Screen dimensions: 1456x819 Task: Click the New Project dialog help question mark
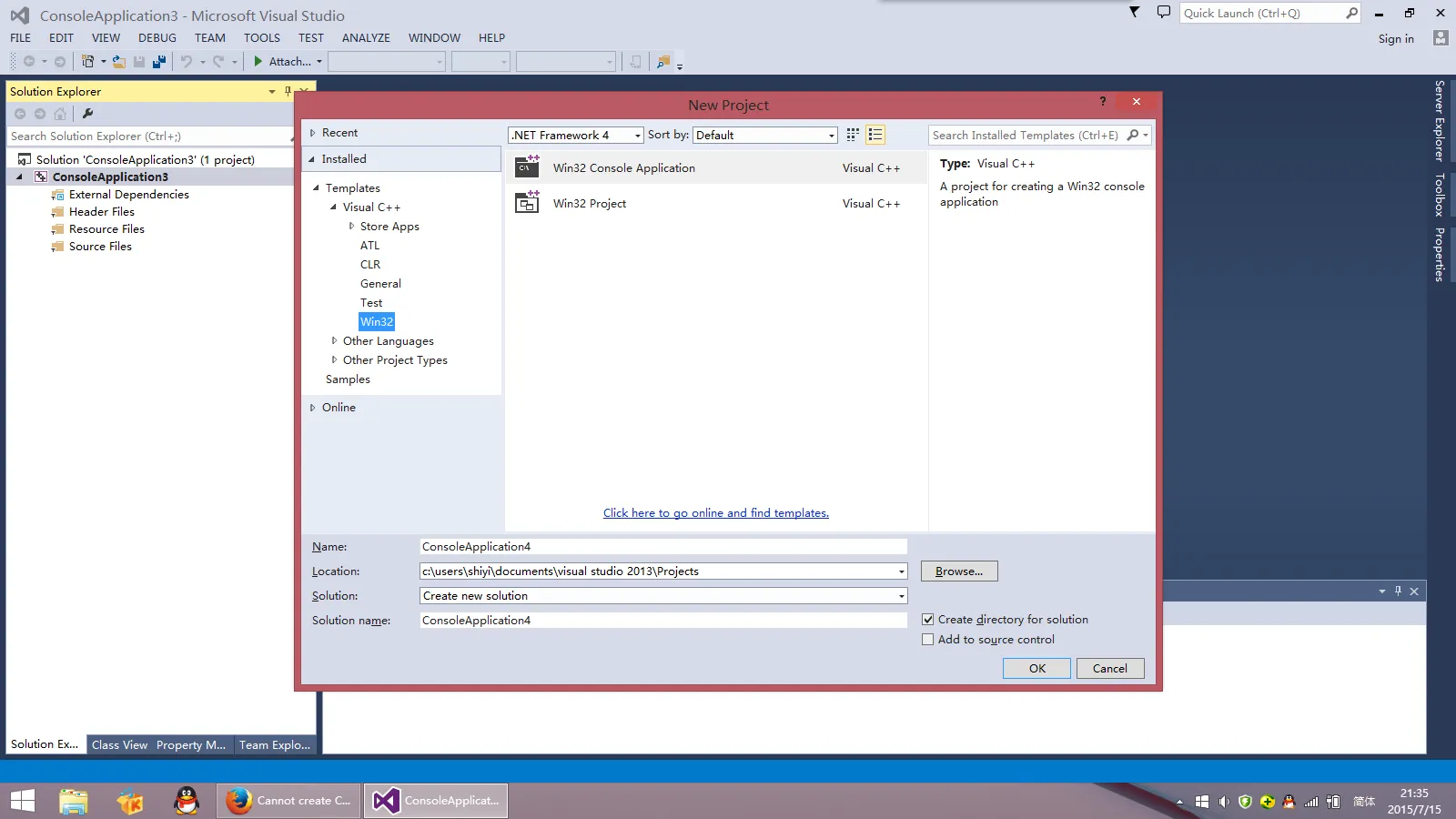(1103, 101)
